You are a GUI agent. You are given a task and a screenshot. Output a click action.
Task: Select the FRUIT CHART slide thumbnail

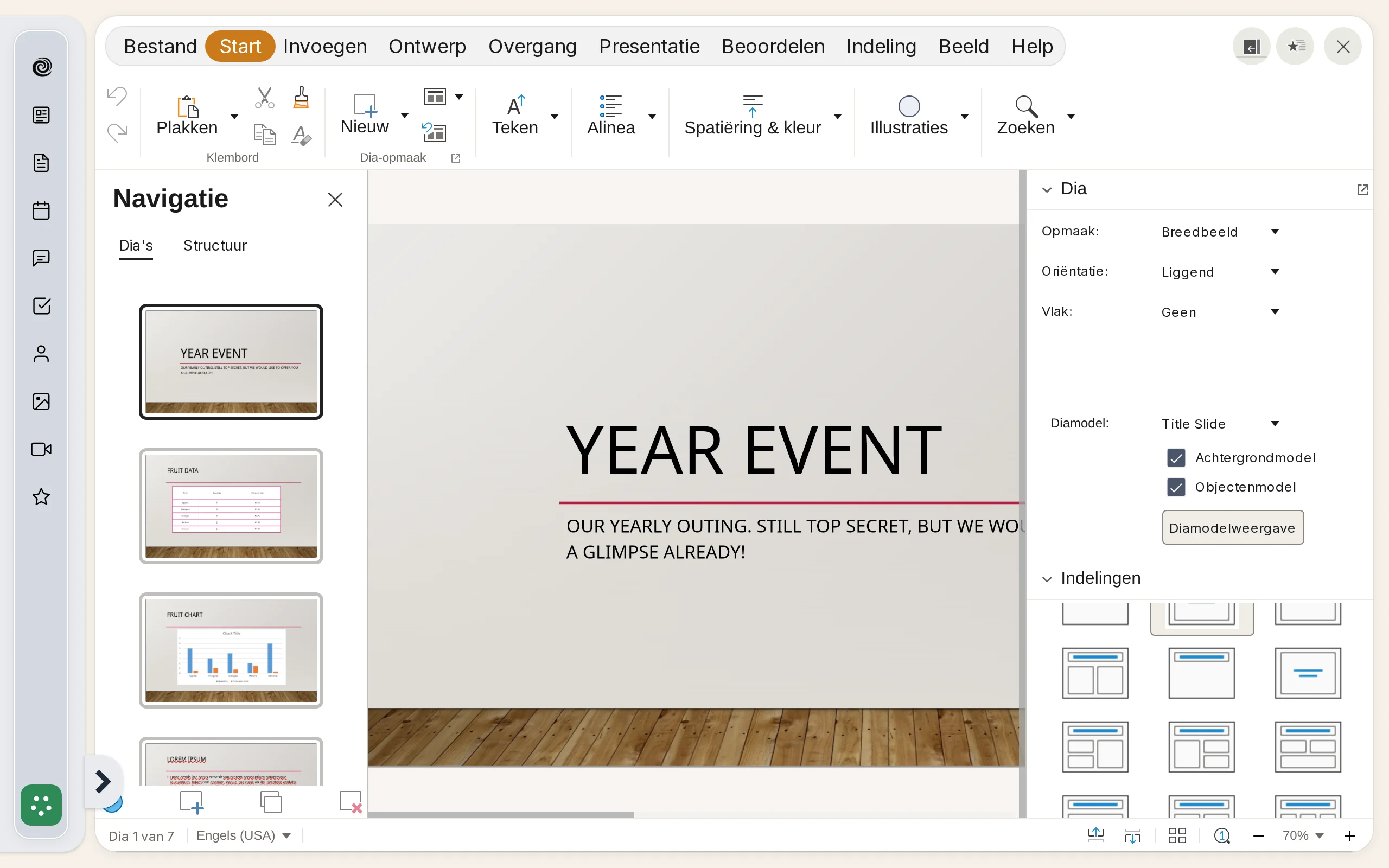[231, 650]
